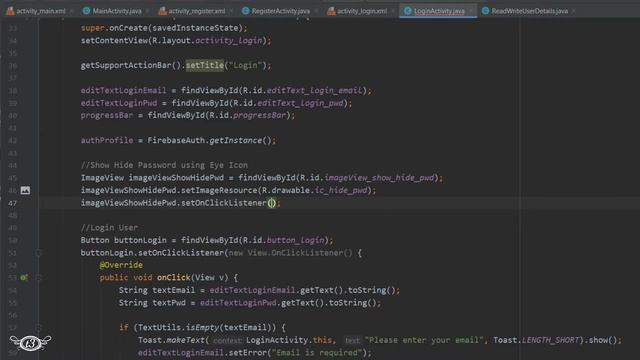This screenshot has width=640, height=360.
Task: Click the "Email is required" string
Action: (317, 353)
